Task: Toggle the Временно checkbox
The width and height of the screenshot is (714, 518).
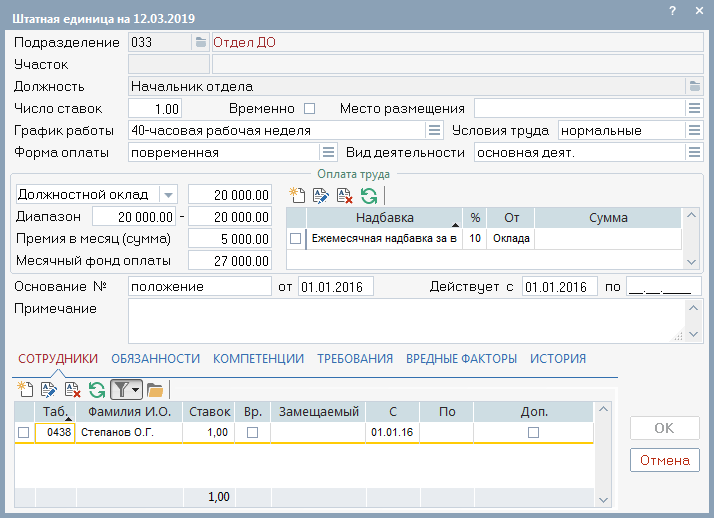Action: pyautogui.click(x=310, y=108)
